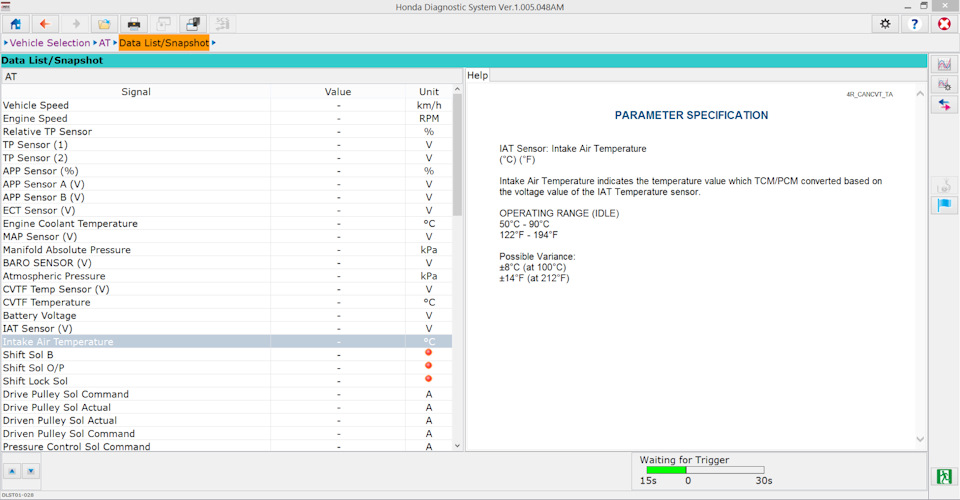Switch to the Help tab

click(478, 76)
